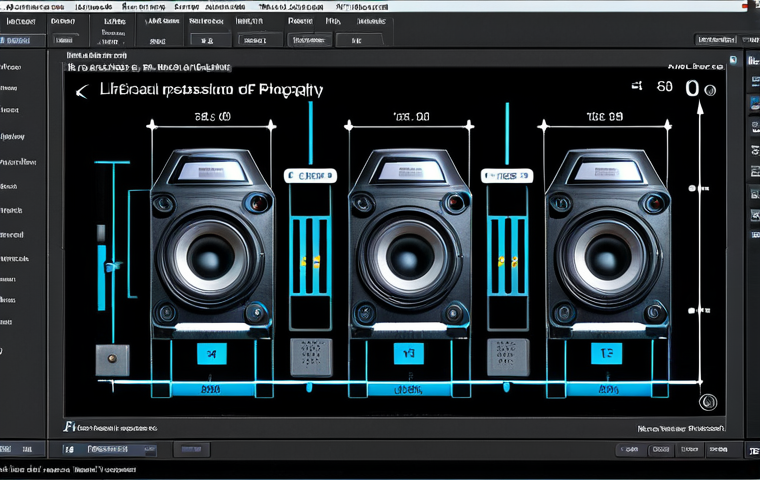Click the thick cyan vertical level bar left of the speakers

101,277
